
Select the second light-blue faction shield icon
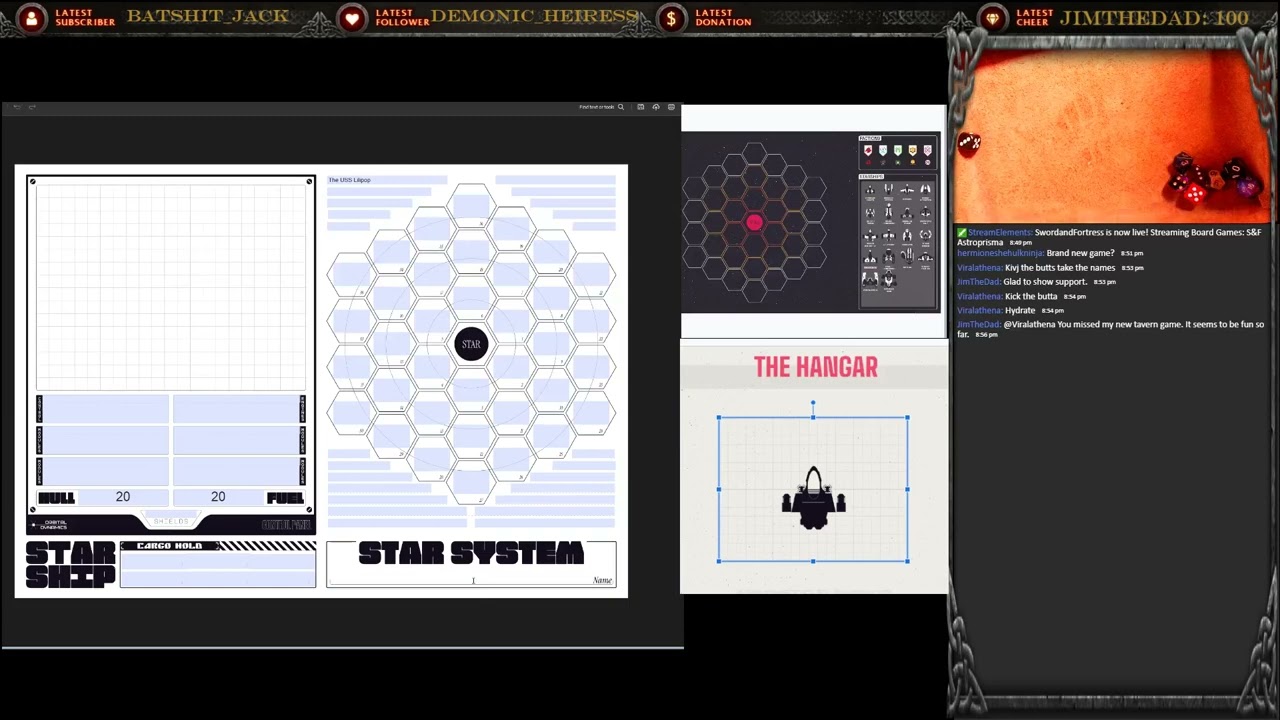coord(883,150)
